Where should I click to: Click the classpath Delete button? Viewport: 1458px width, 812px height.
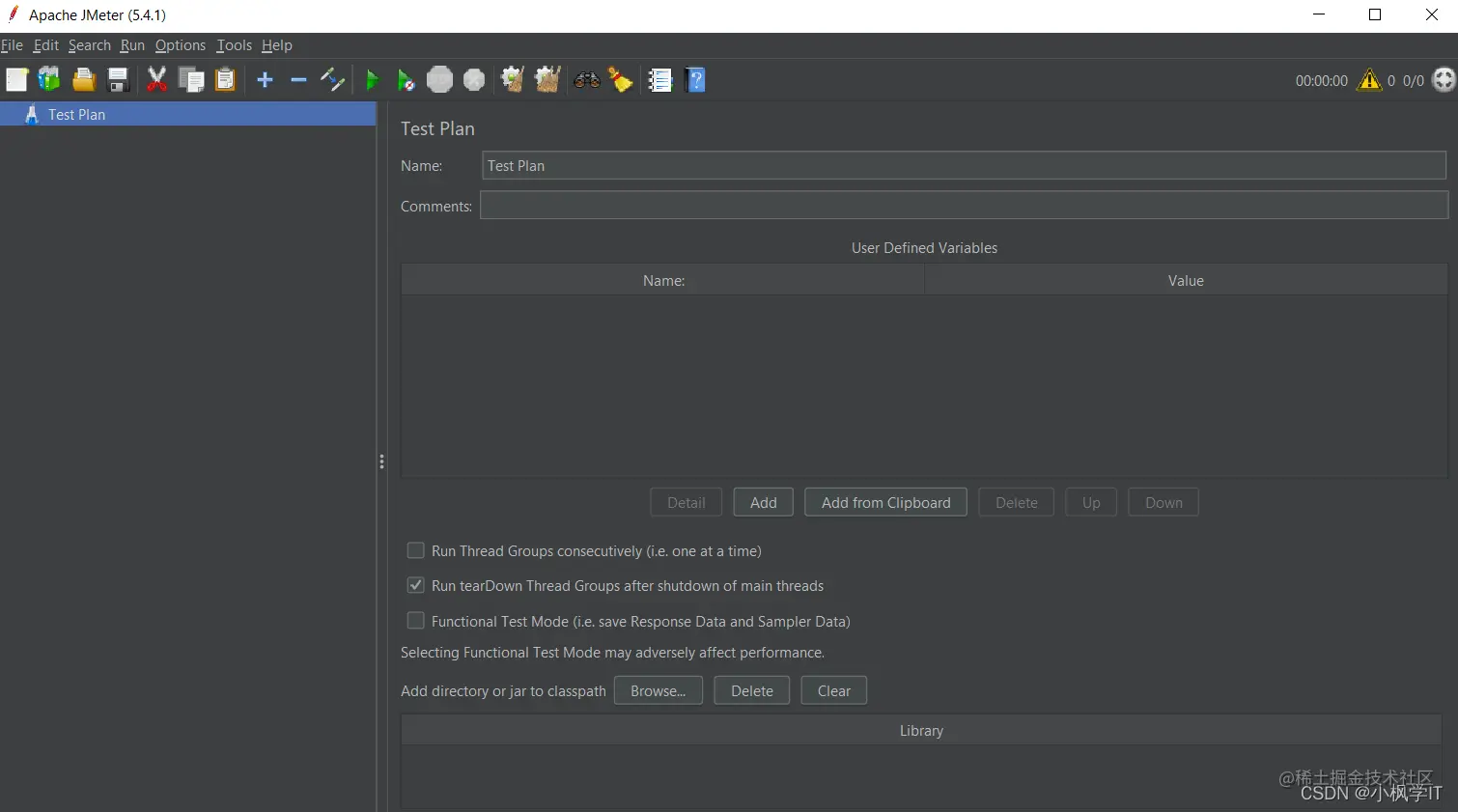pyautogui.click(x=751, y=690)
